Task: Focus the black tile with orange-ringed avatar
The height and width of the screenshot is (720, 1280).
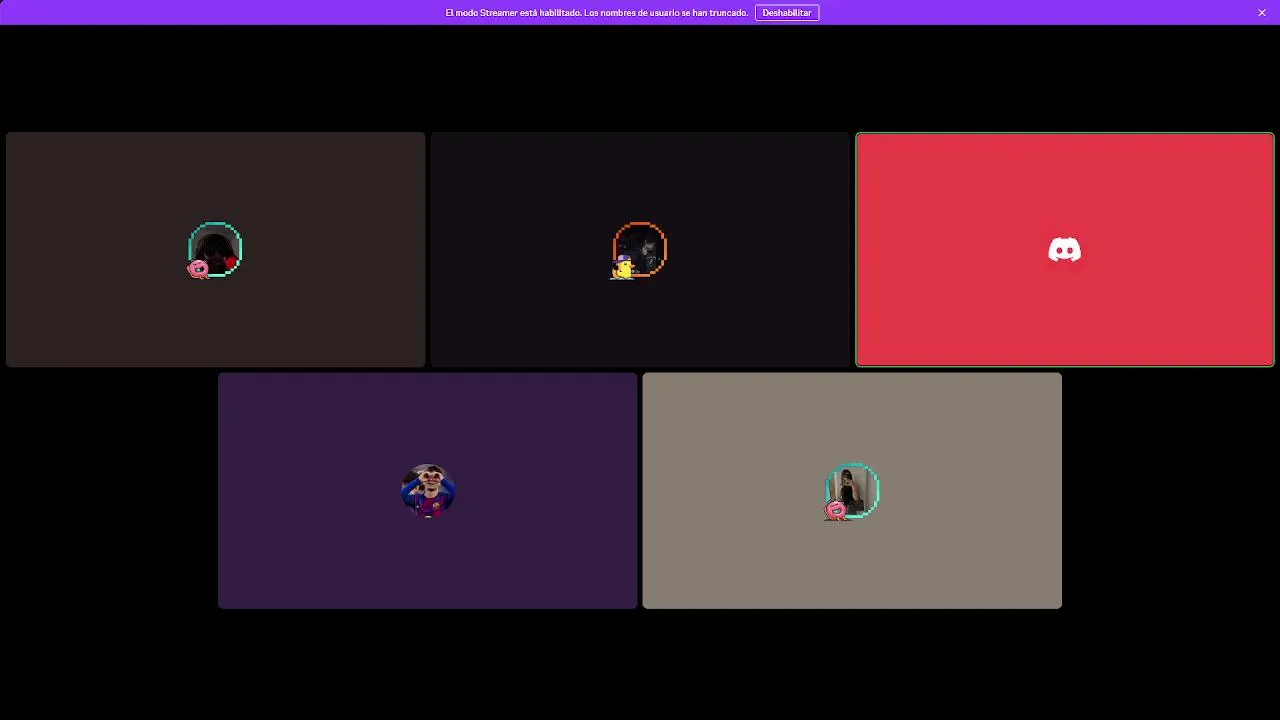Action: click(640, 250)
